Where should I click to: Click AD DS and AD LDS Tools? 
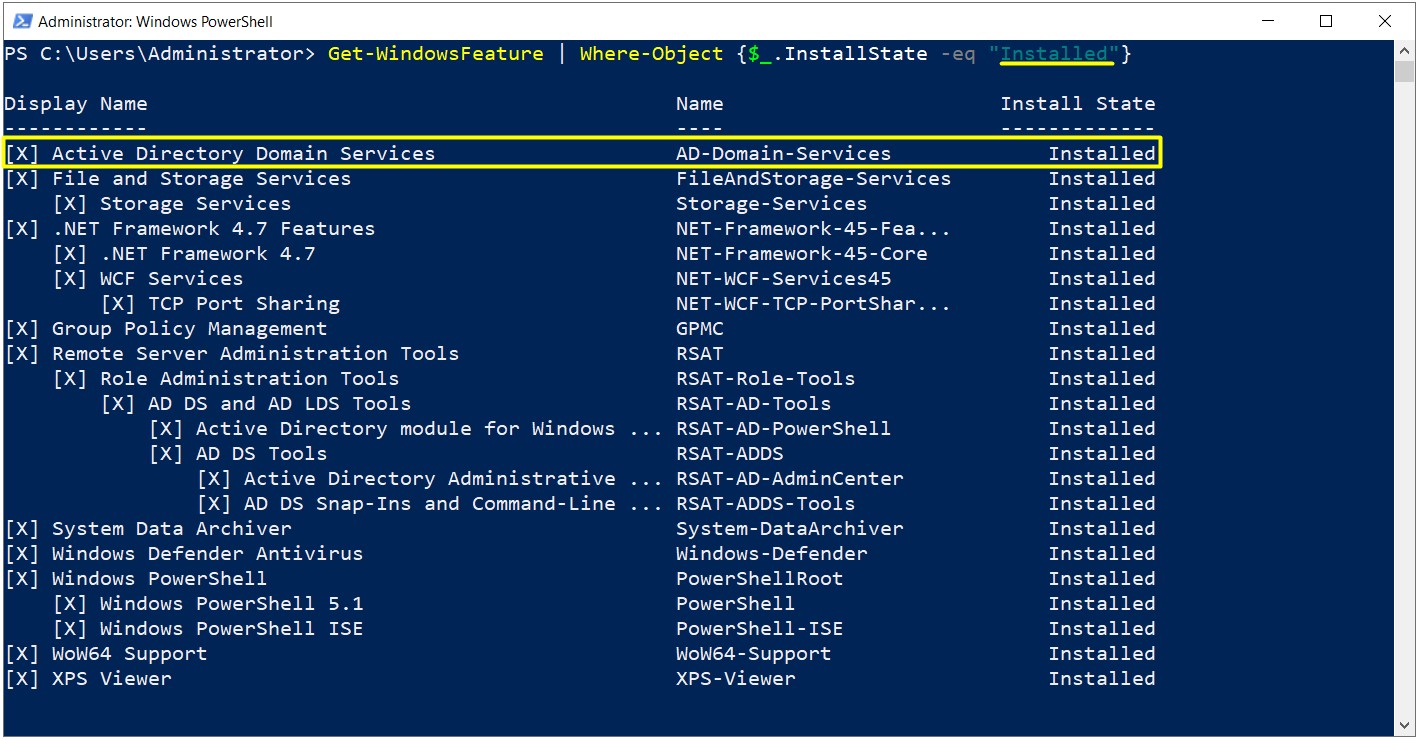tap(280, 404)
